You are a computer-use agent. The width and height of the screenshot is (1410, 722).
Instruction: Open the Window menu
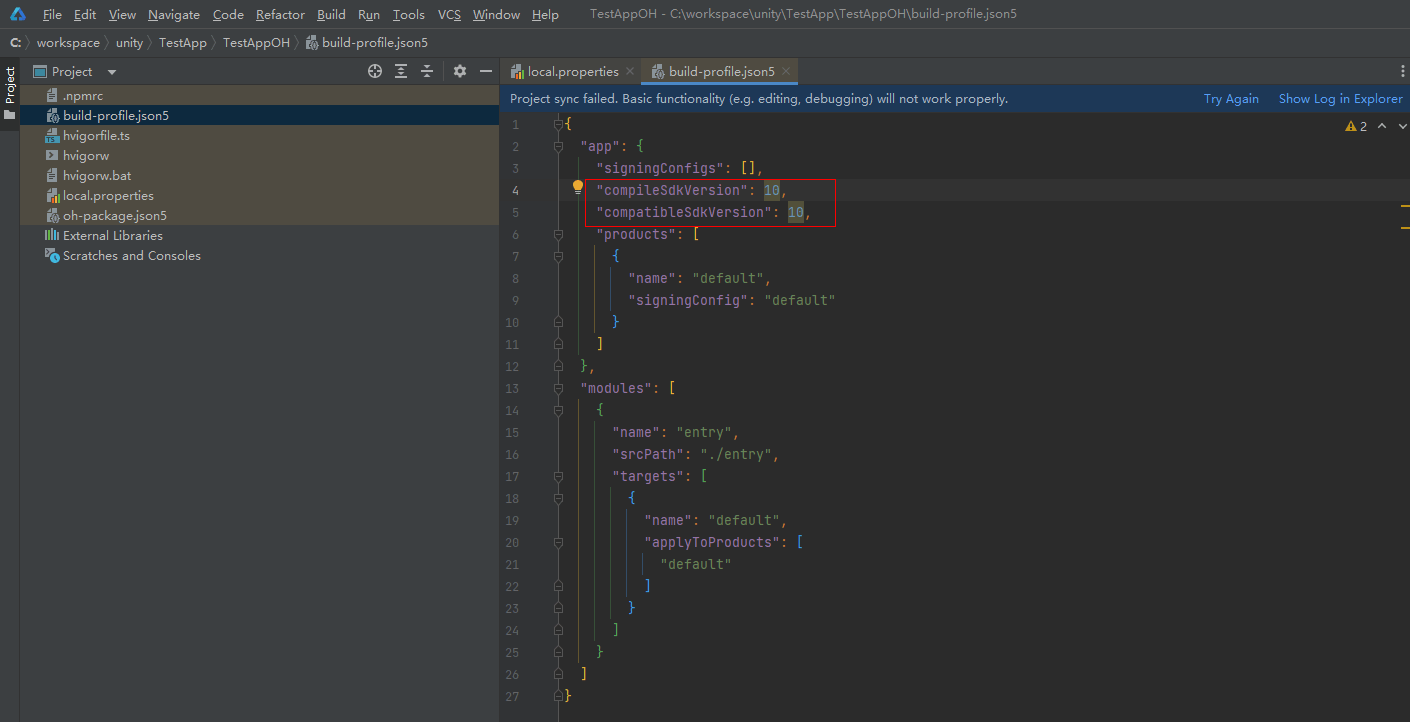496,14
